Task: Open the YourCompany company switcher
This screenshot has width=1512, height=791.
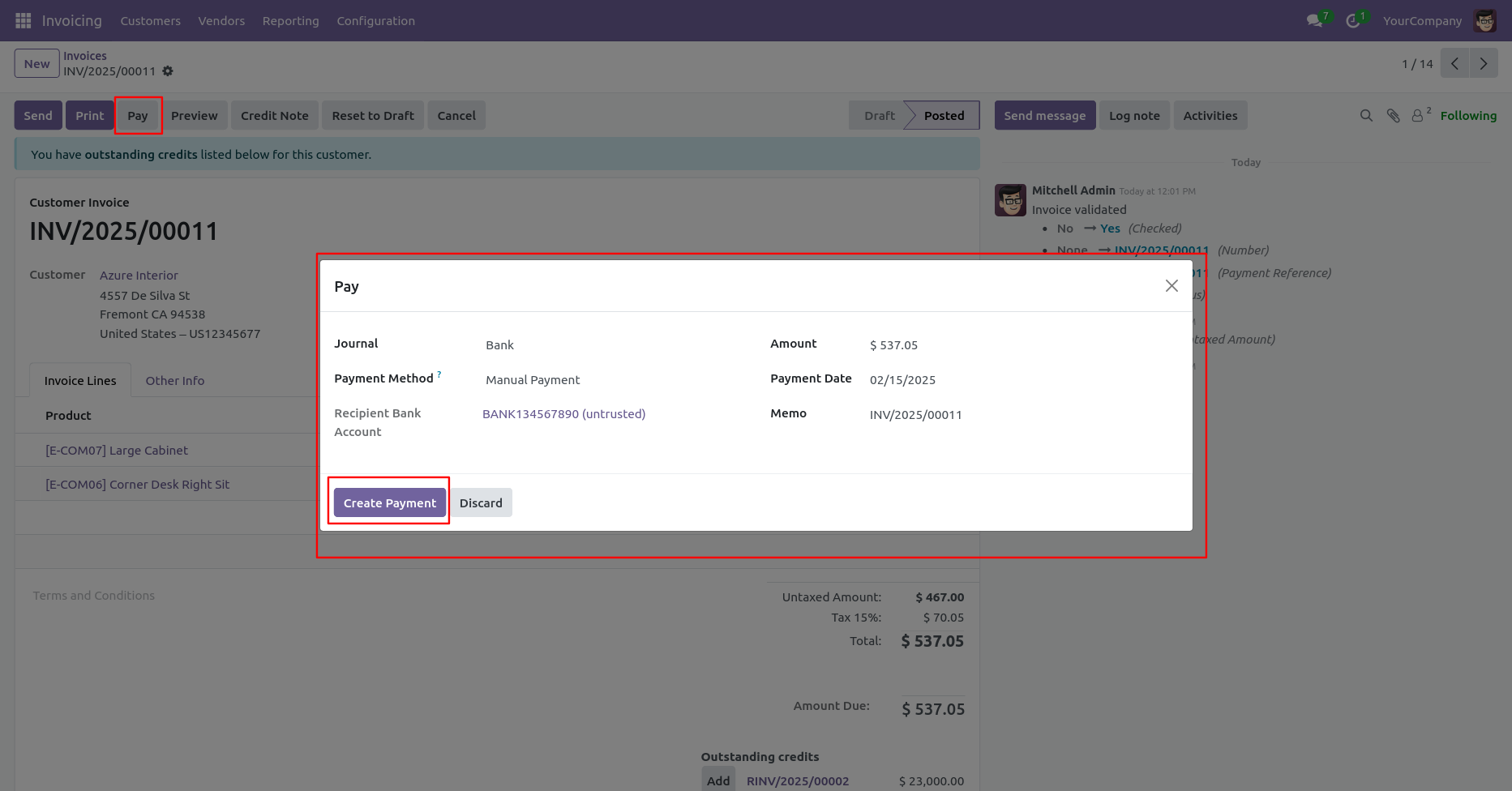Action: click(1422, 21)
